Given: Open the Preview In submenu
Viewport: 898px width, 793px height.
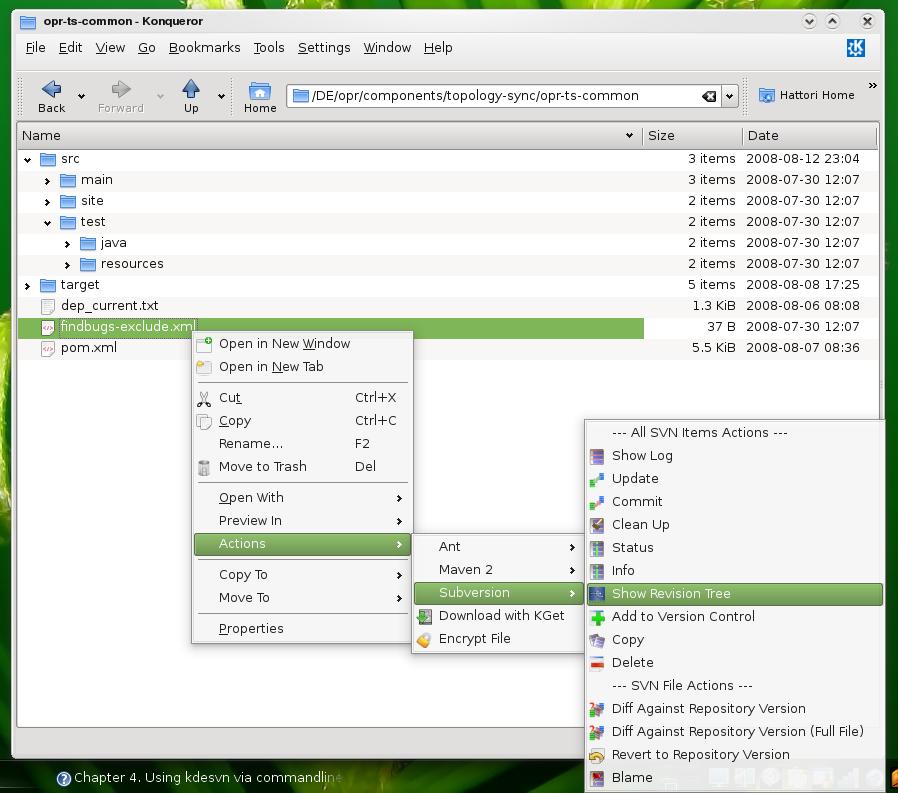Looking at the screenshot, I should click(302, 520).
